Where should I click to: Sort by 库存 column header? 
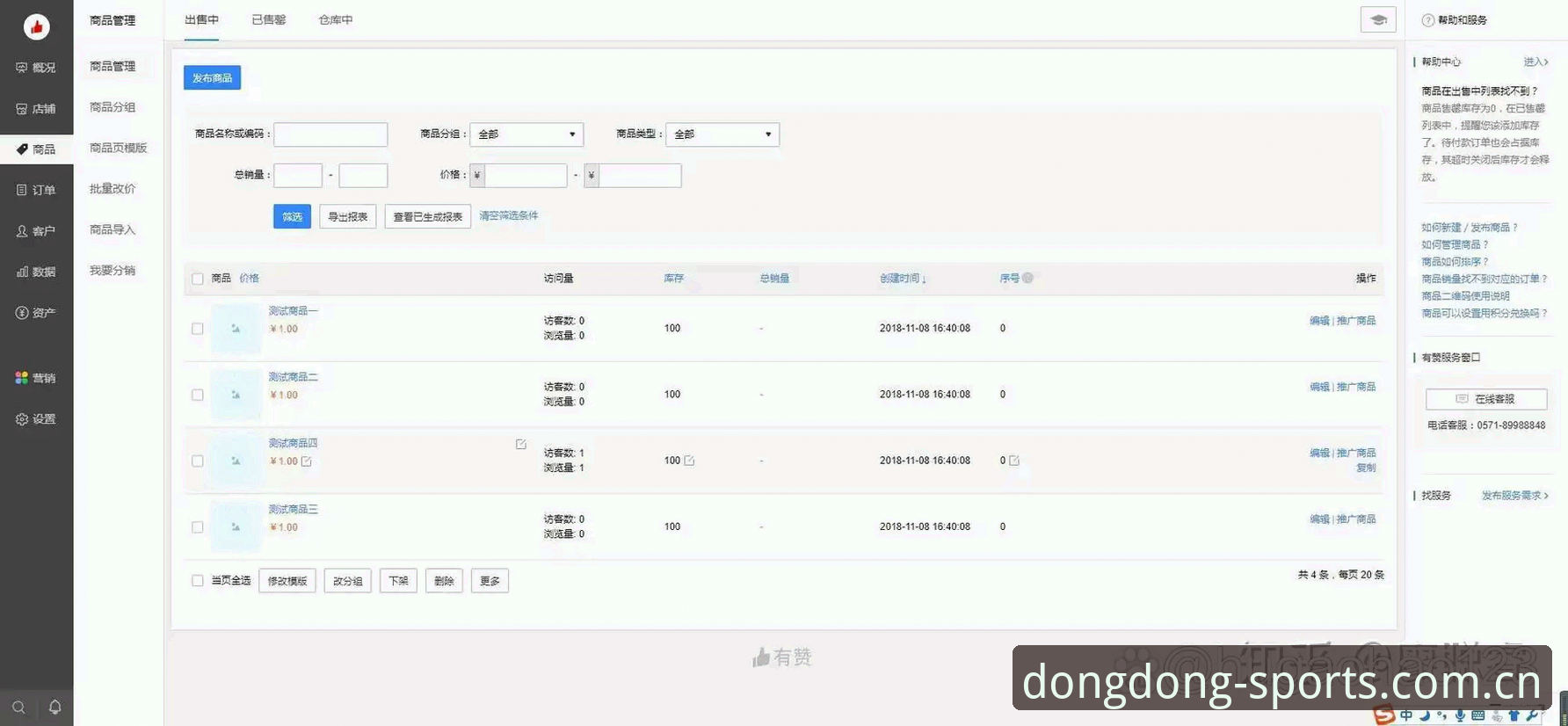coord(673,279)
